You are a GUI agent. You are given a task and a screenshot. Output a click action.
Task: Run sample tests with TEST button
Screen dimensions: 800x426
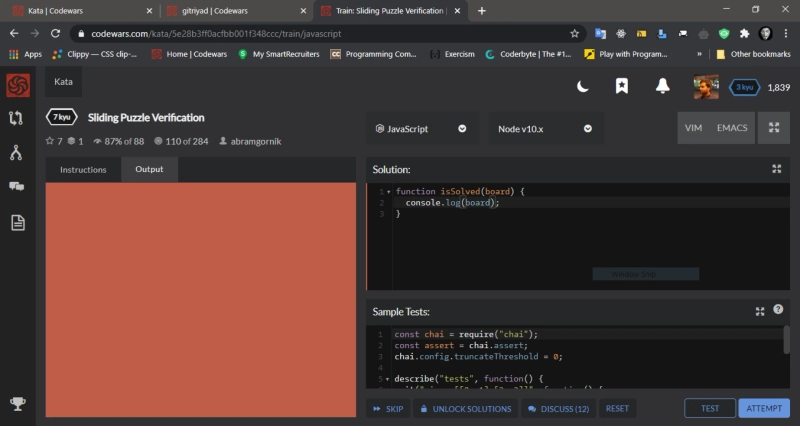pyautogui.click(x=710, y=408)
